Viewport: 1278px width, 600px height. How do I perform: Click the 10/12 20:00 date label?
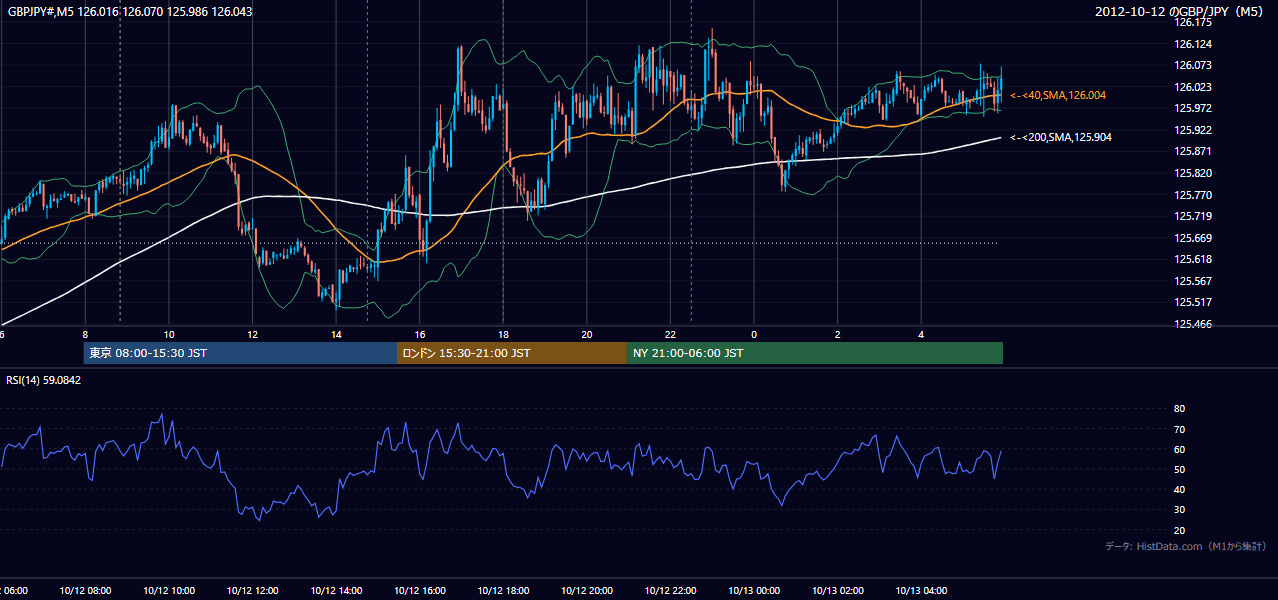586,590
